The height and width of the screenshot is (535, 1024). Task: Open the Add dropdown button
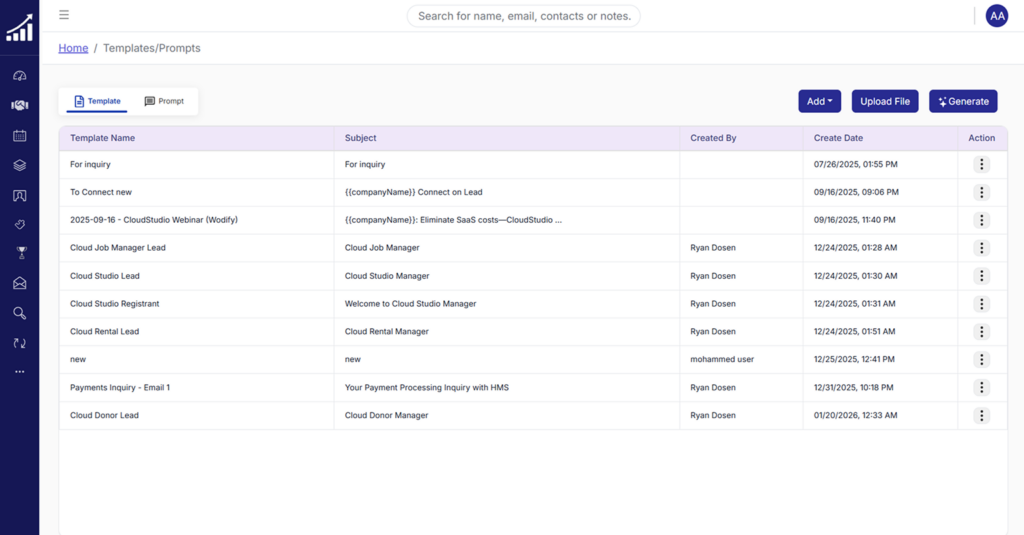click(x=819, y=101)
